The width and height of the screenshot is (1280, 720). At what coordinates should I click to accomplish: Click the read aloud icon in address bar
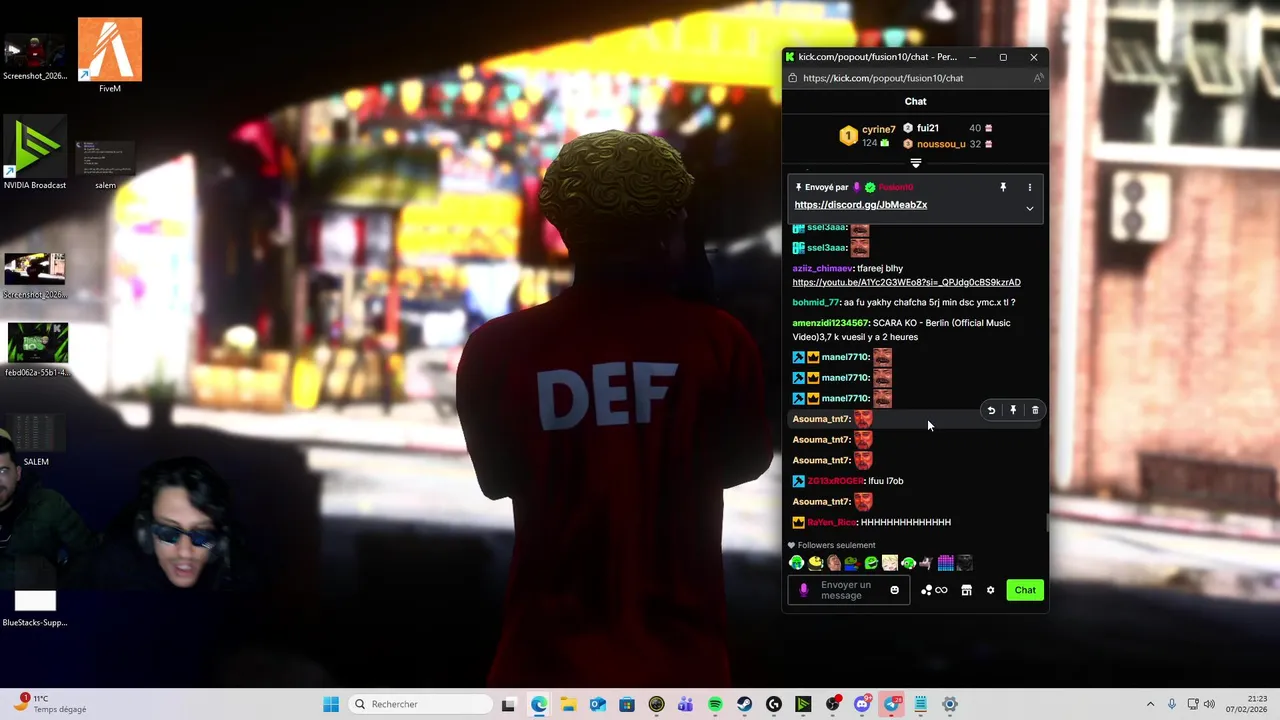coord(1038,78)
